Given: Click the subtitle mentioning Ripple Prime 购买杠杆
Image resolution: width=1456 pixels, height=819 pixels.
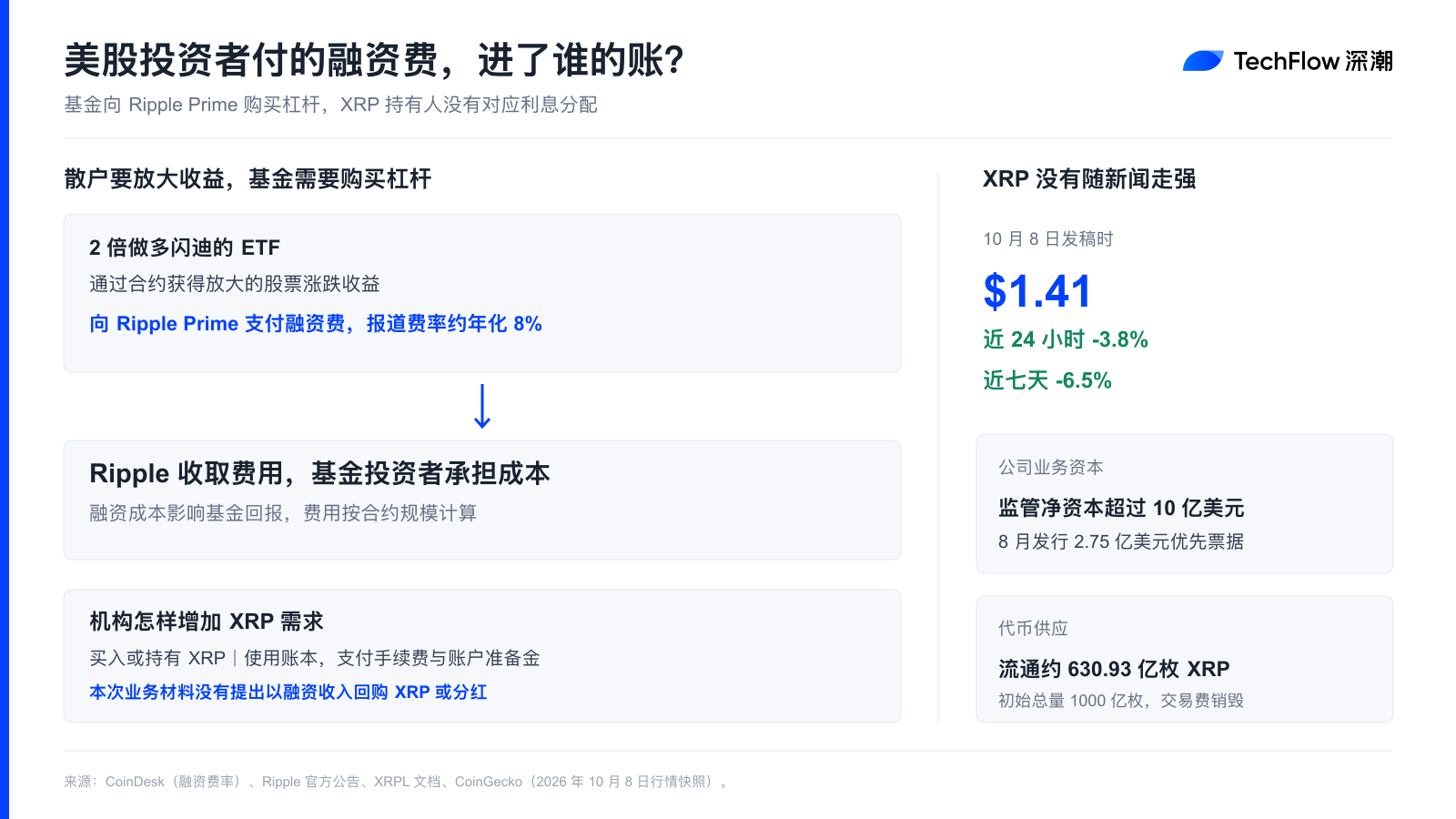Looking at the screenshot, I should (x=330, y=105).
